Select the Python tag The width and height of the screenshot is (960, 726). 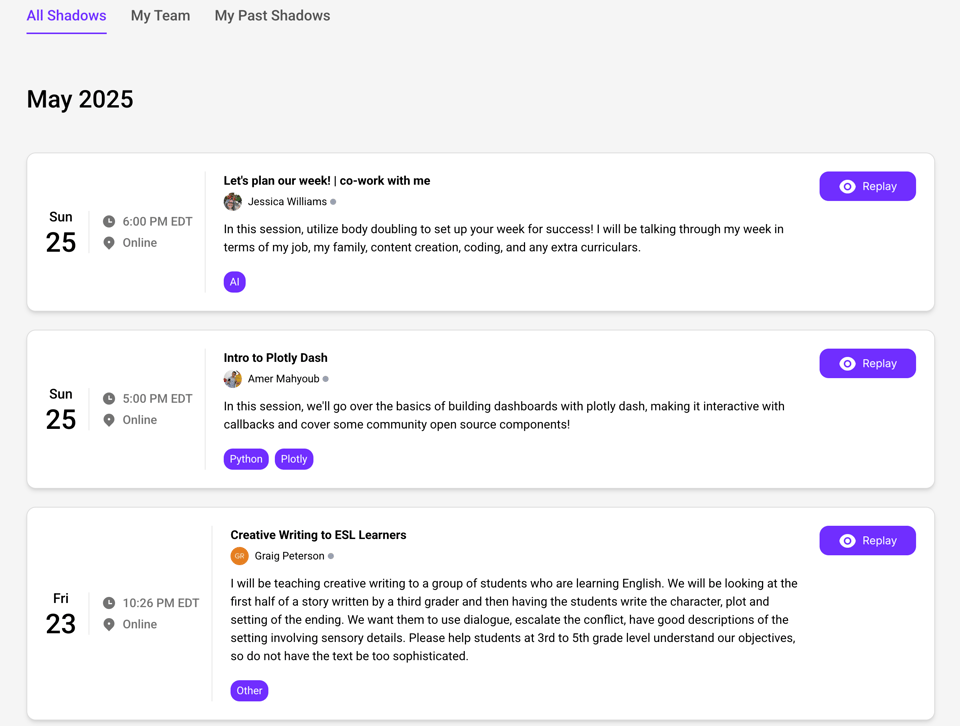pos(246,459)
